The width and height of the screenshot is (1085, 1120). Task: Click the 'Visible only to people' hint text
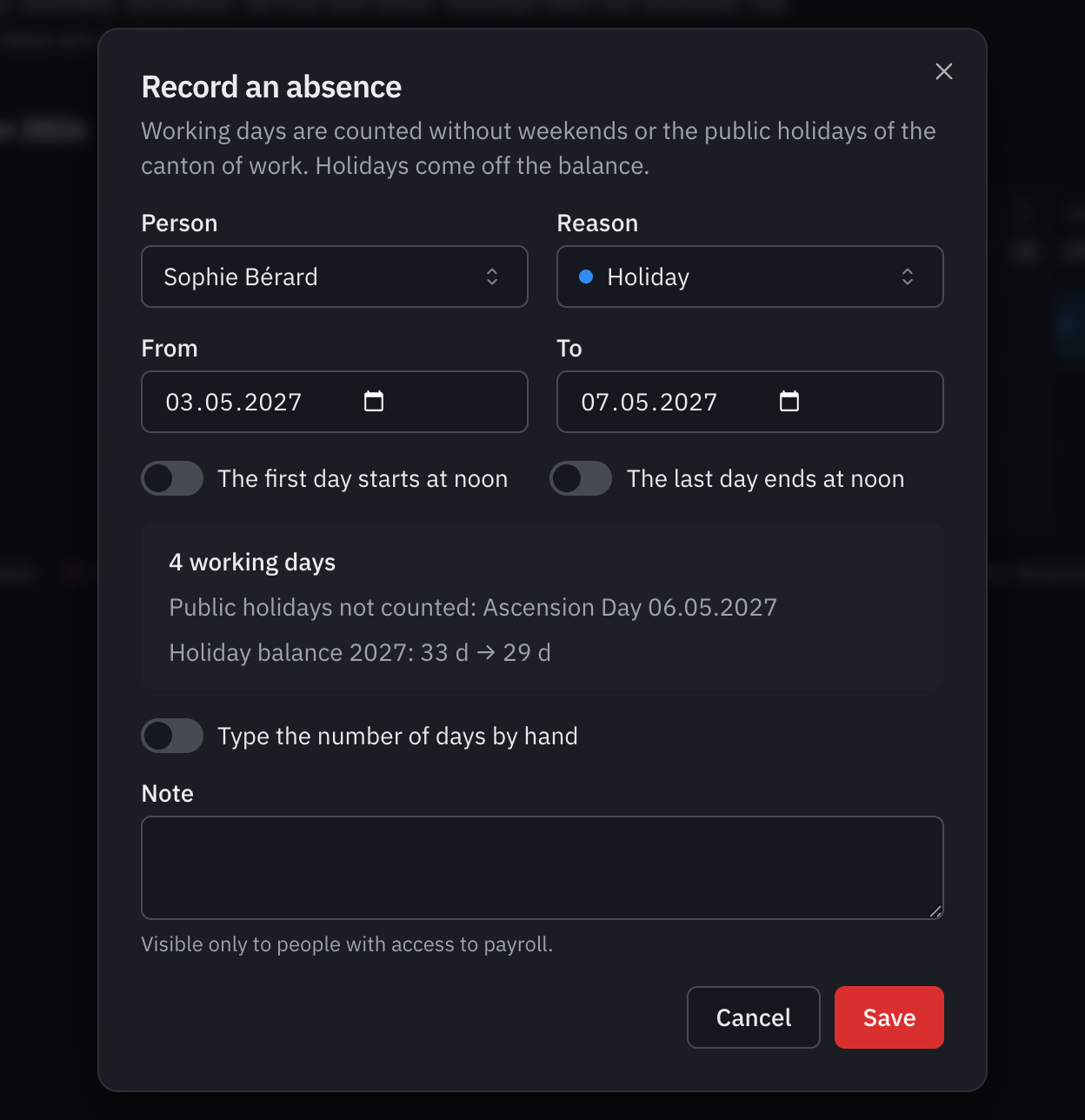347,944
